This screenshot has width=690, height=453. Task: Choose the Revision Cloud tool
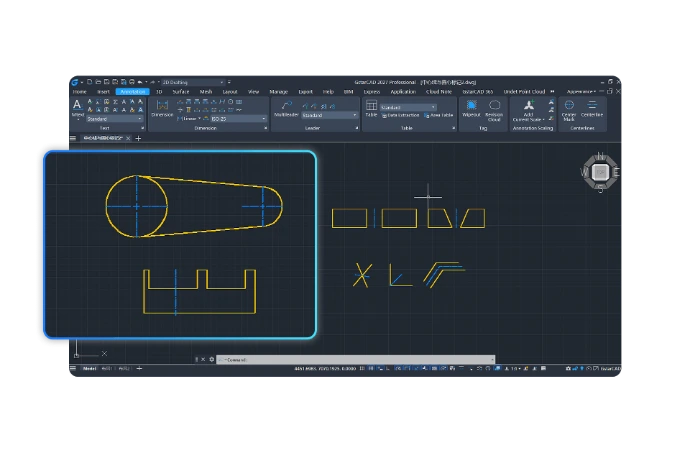(x=494, y=110)
